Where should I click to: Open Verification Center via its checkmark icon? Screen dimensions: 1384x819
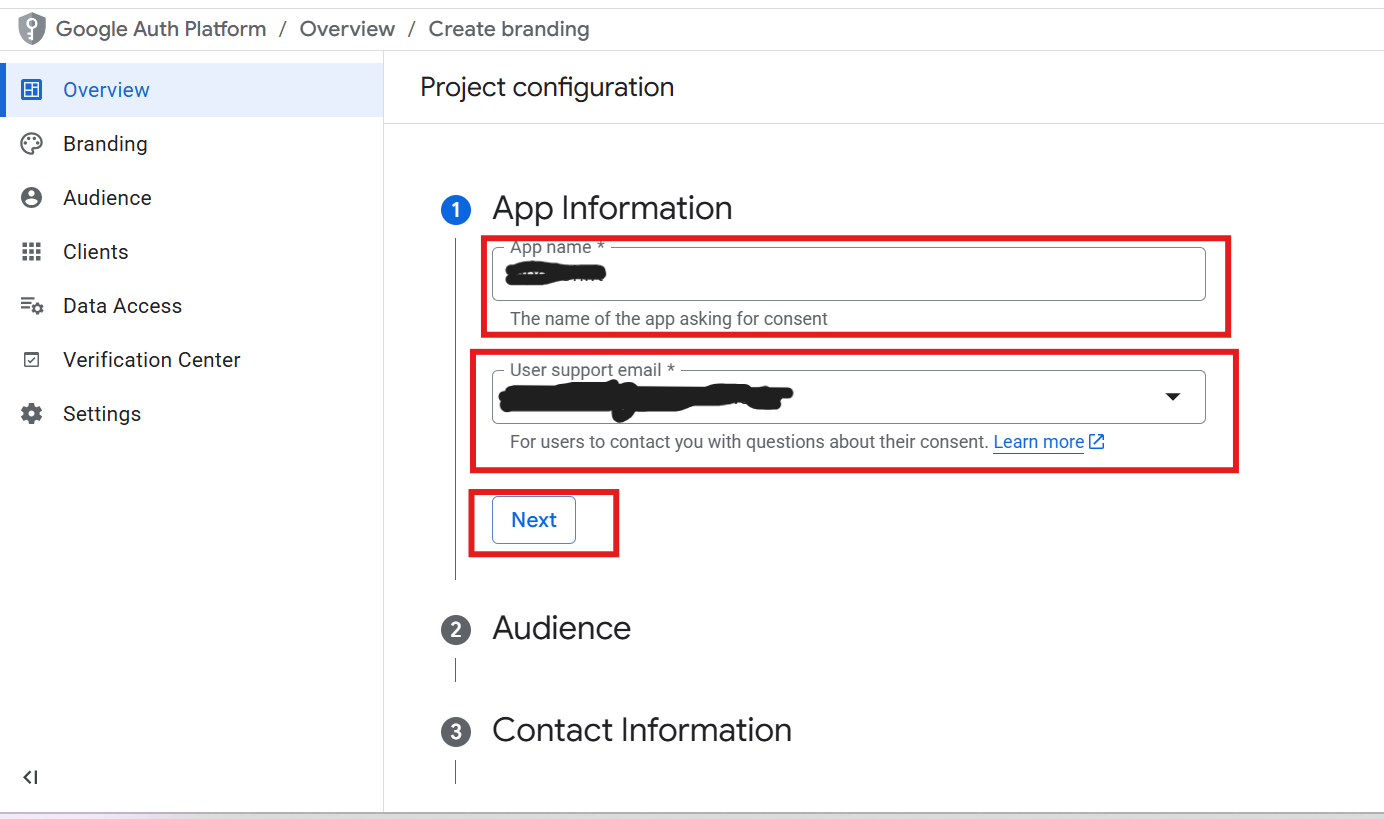pyautogui.click(x=32, y=360)
